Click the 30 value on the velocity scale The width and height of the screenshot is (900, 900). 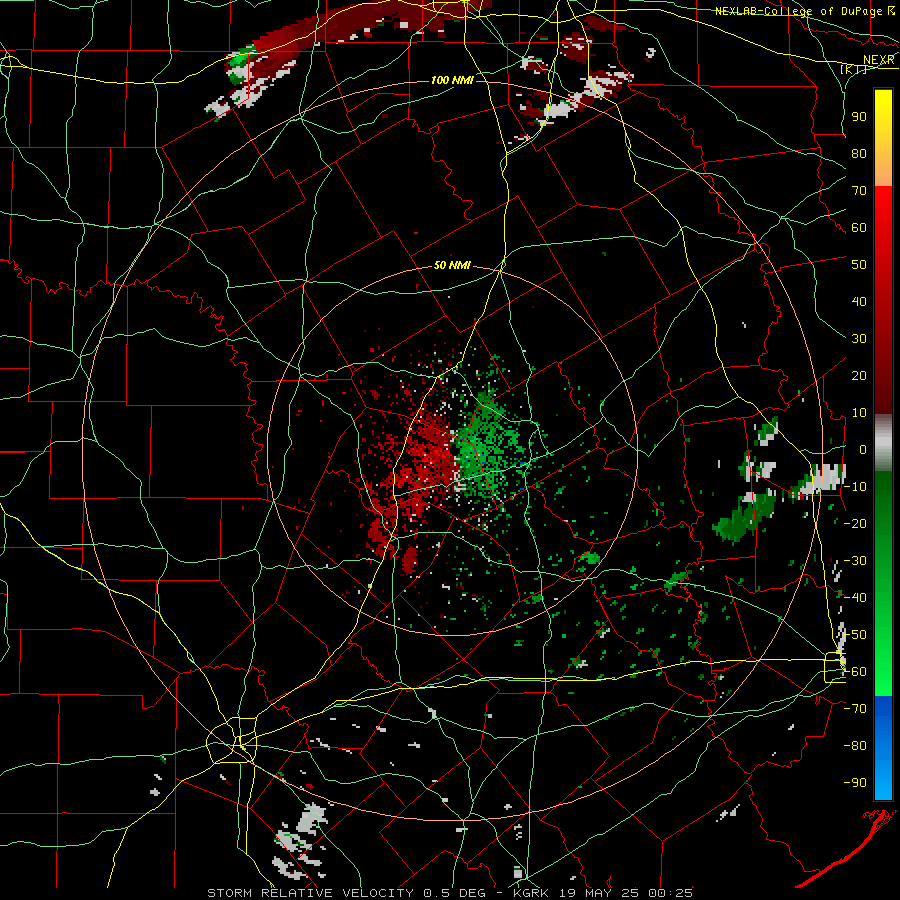(859, 339)
